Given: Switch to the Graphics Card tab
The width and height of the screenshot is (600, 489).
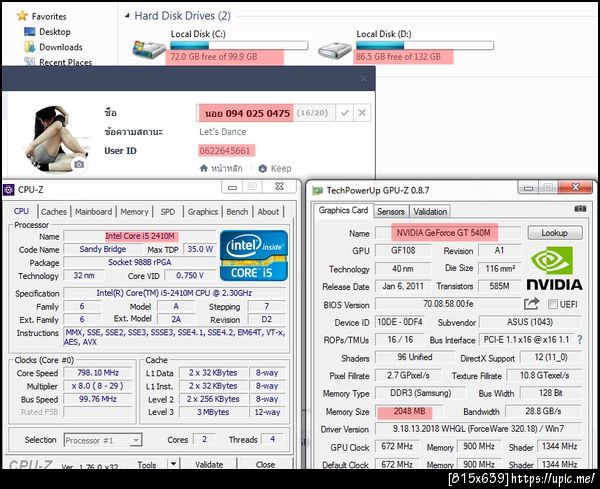Looking at the screenshot, I should [344, 210].
